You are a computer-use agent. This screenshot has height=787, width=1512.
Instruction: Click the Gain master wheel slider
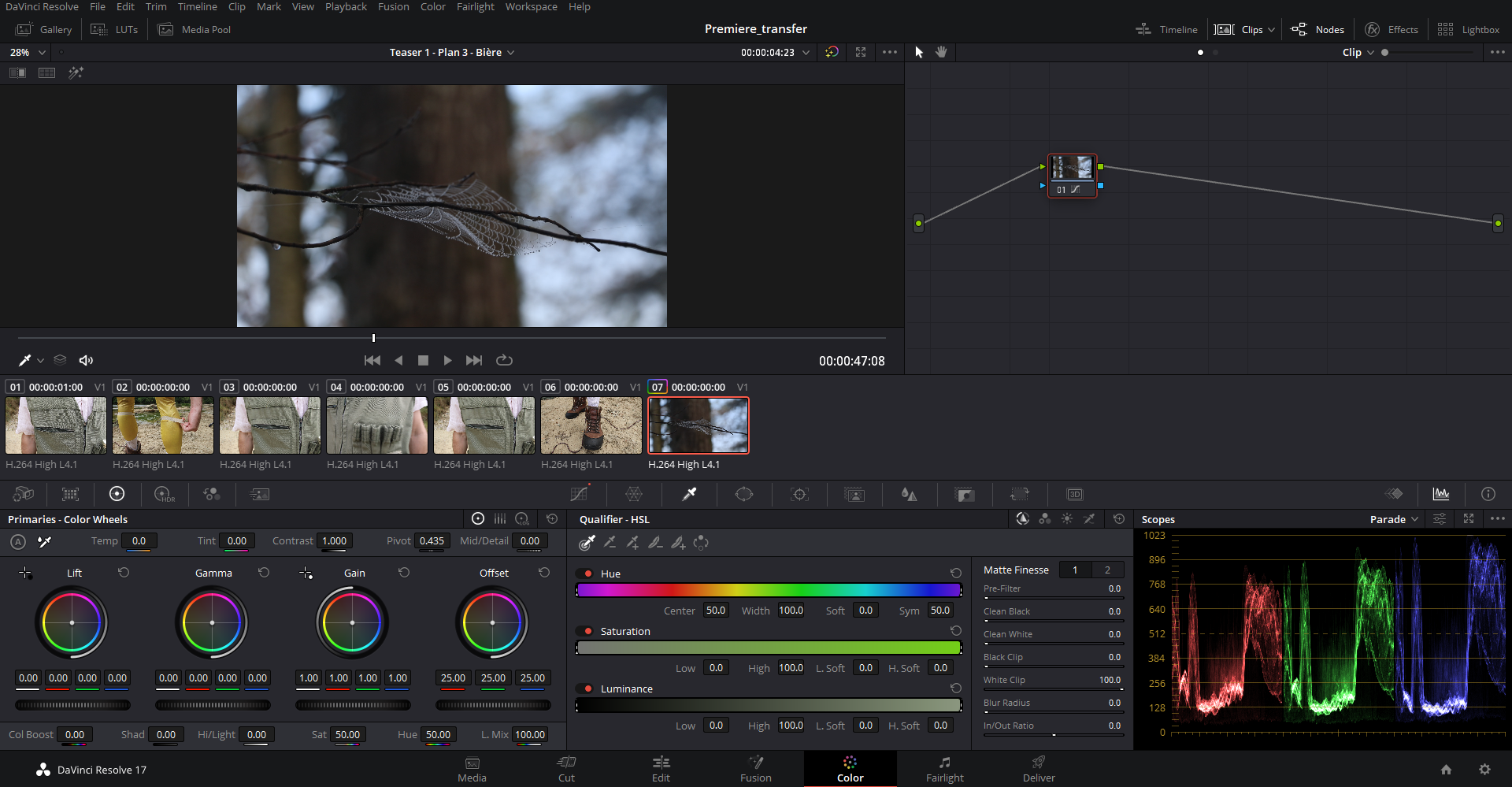click(352, 705)
